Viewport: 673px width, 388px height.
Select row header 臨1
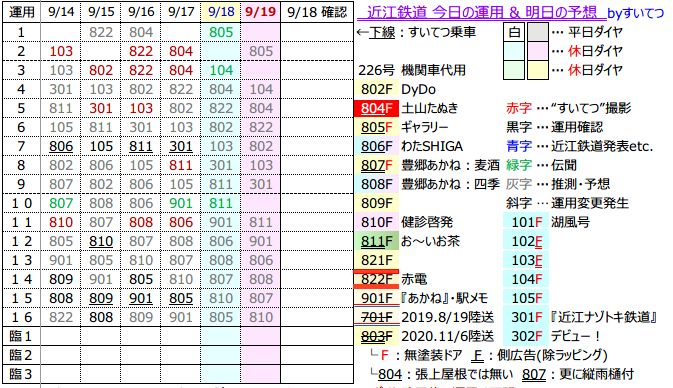tap(21, 336)
